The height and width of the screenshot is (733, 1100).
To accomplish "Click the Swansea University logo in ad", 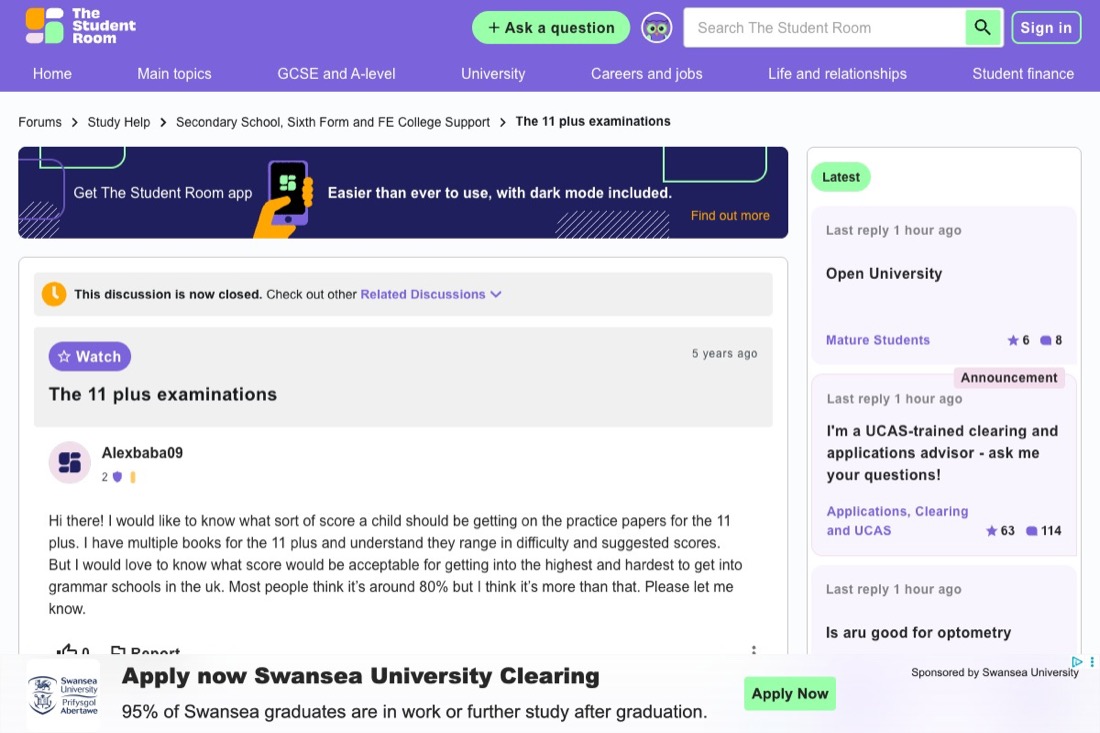I will [x=63, y=694].
